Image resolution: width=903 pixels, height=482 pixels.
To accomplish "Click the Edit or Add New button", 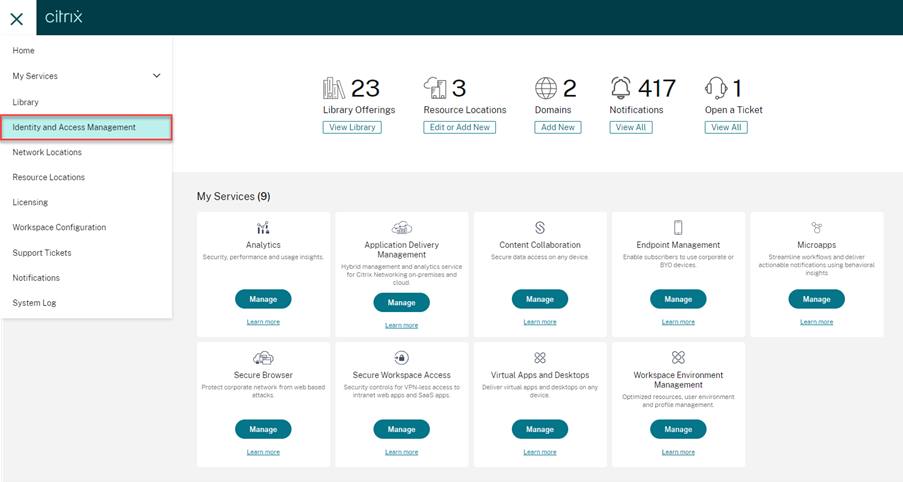I will tap(460, 127).
